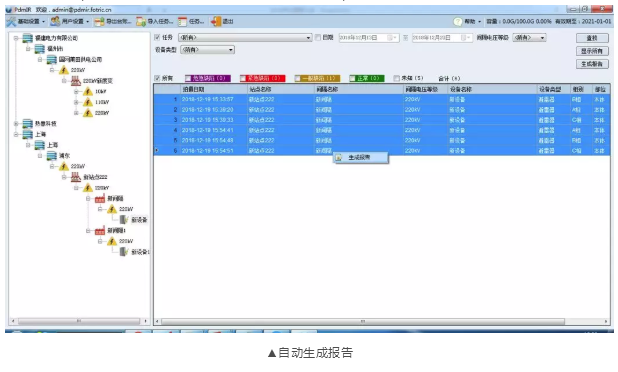Screen dimensions: 618x372
Task: Expand the 10kV tree node
Action: click(x=76, y=91)
